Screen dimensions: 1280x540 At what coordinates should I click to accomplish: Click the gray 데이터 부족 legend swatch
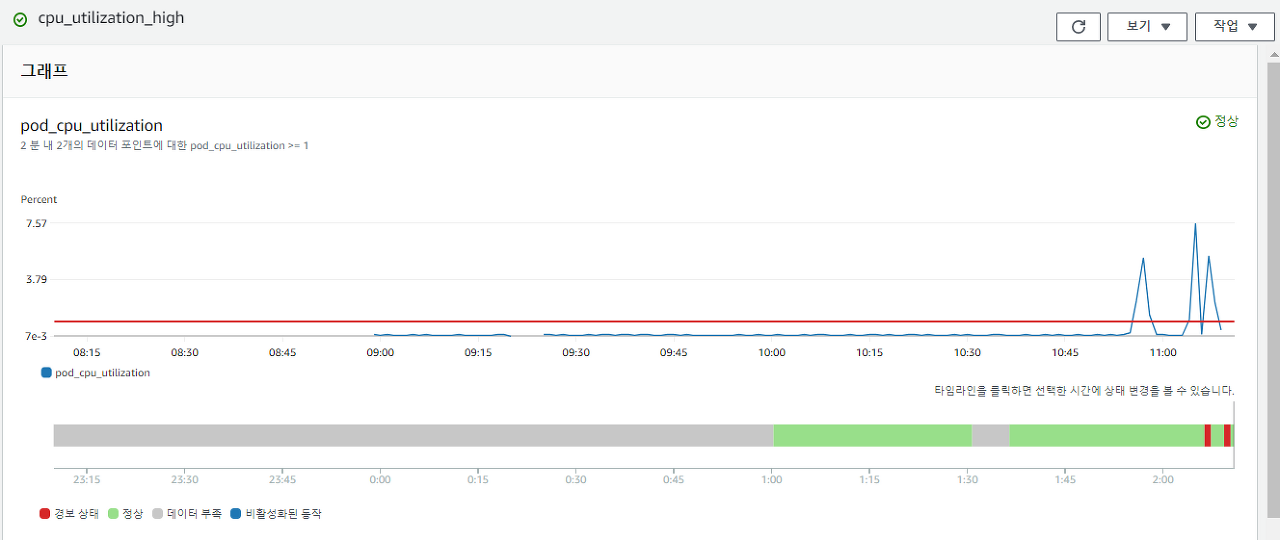coord(158,514)
